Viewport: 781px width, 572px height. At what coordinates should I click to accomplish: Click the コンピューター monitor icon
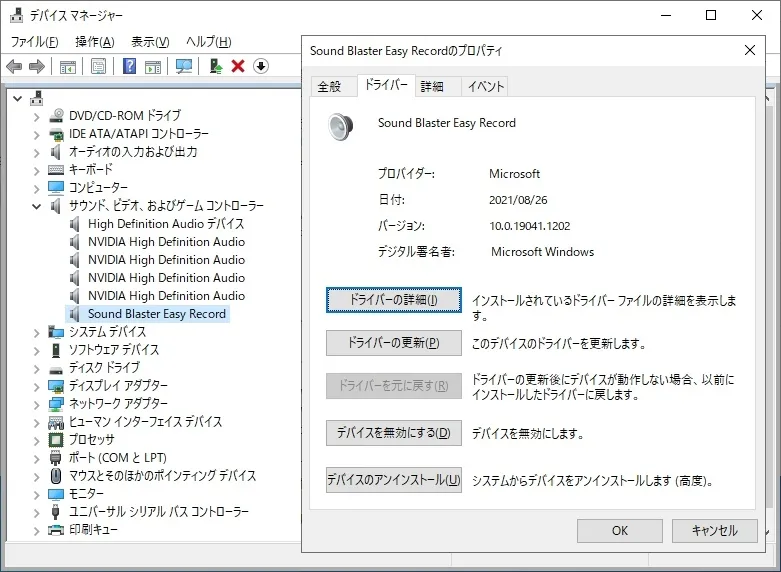tap(56, 188)
